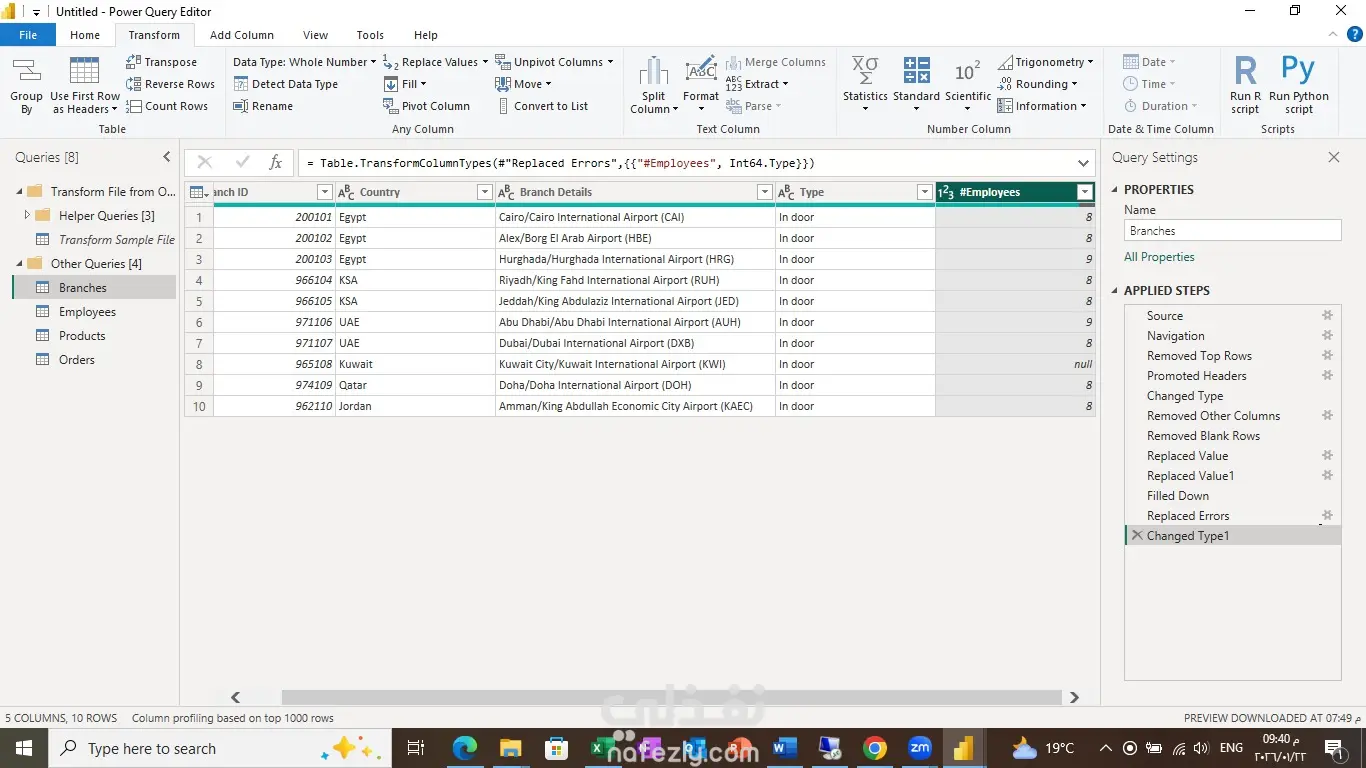Open #Employees column filter dropdown
This screenshot has height=768, width=1366.
[1085, 192]
